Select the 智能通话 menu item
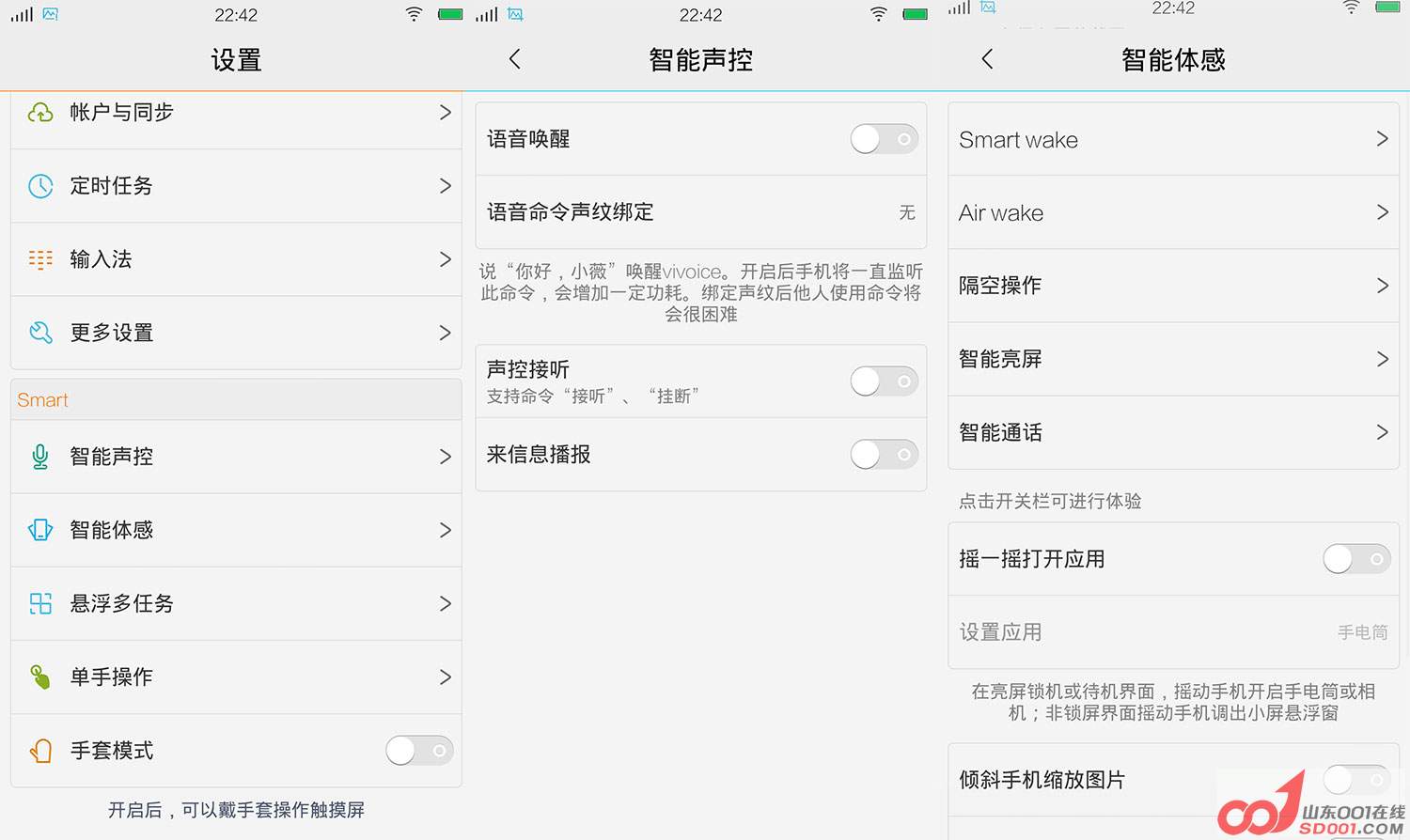This screenshot has width=1410, height=840. [x=1172, y=432]
